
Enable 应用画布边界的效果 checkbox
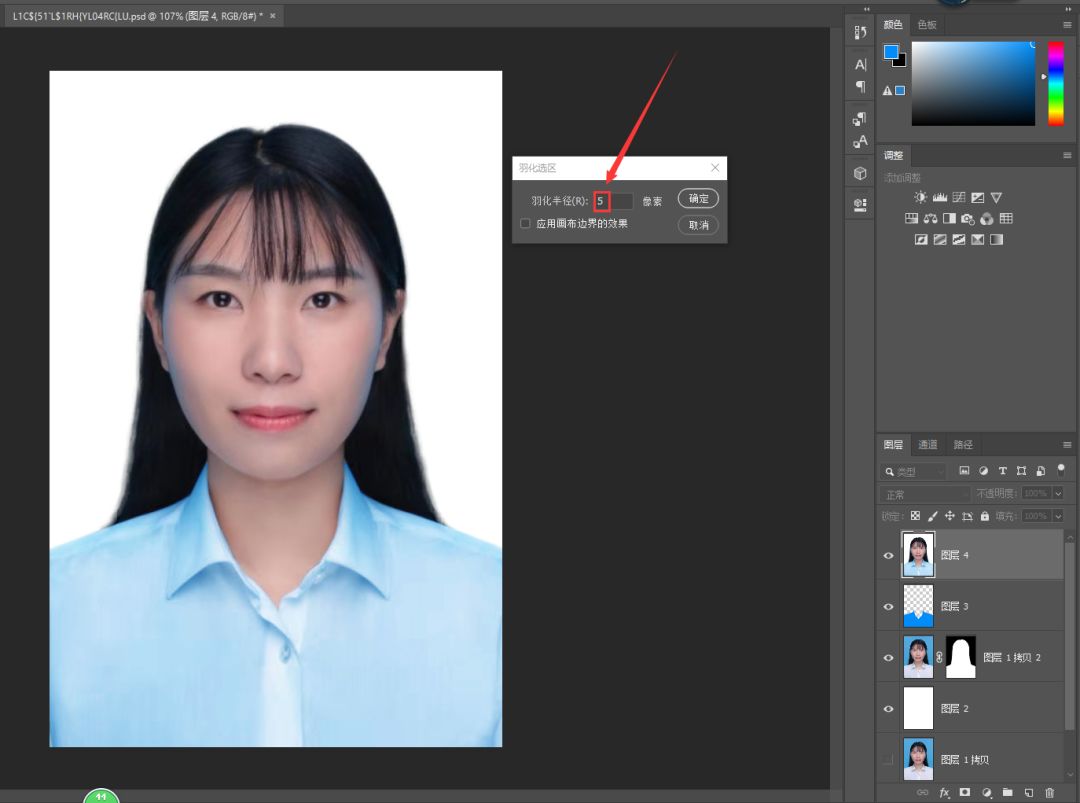526,224
